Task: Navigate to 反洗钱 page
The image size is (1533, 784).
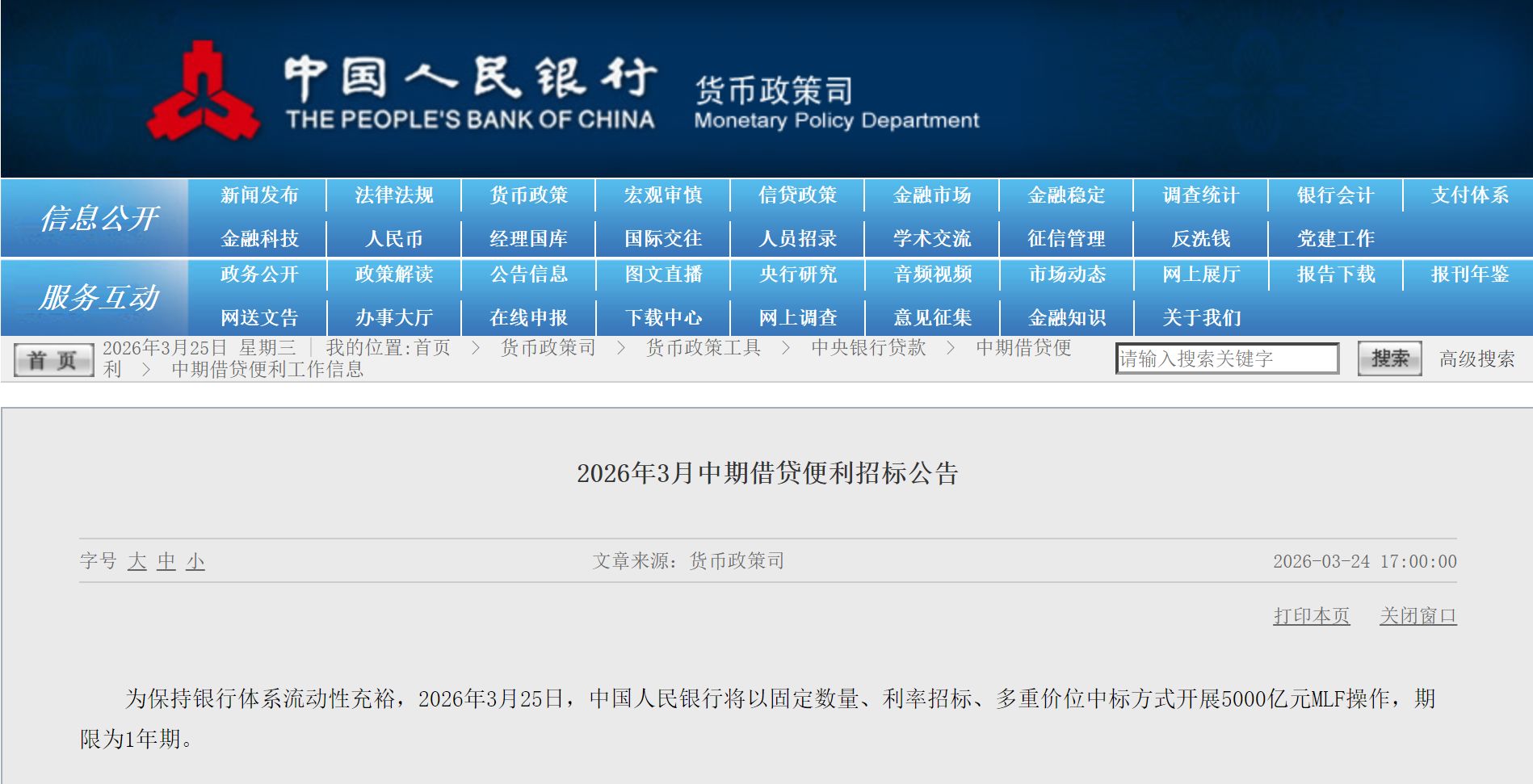Action: 1201,237
